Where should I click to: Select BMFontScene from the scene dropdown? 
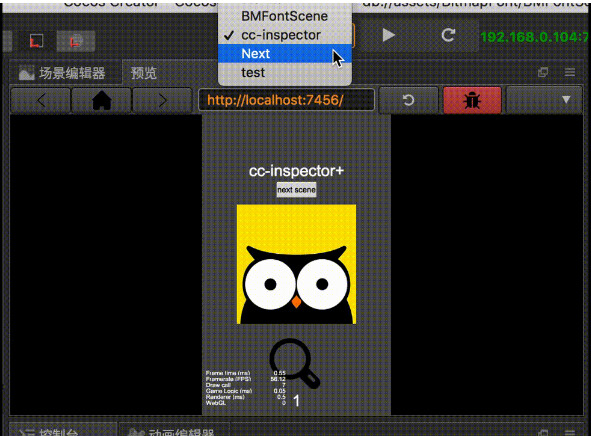[285, 16]
